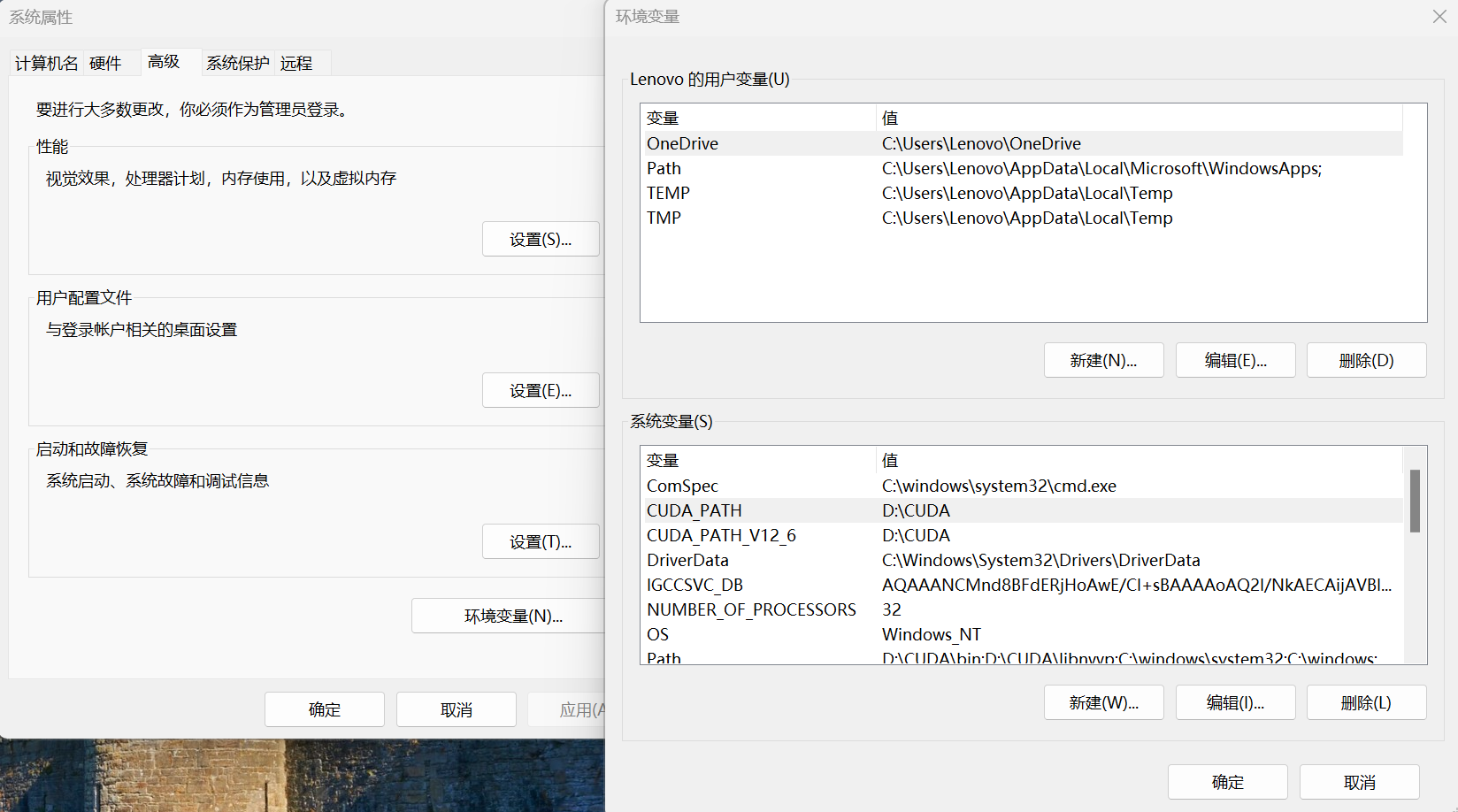Click the WindowsApps value of the user Path
The height and width of the screenshot is (812, 1458).
[1101, 168]
